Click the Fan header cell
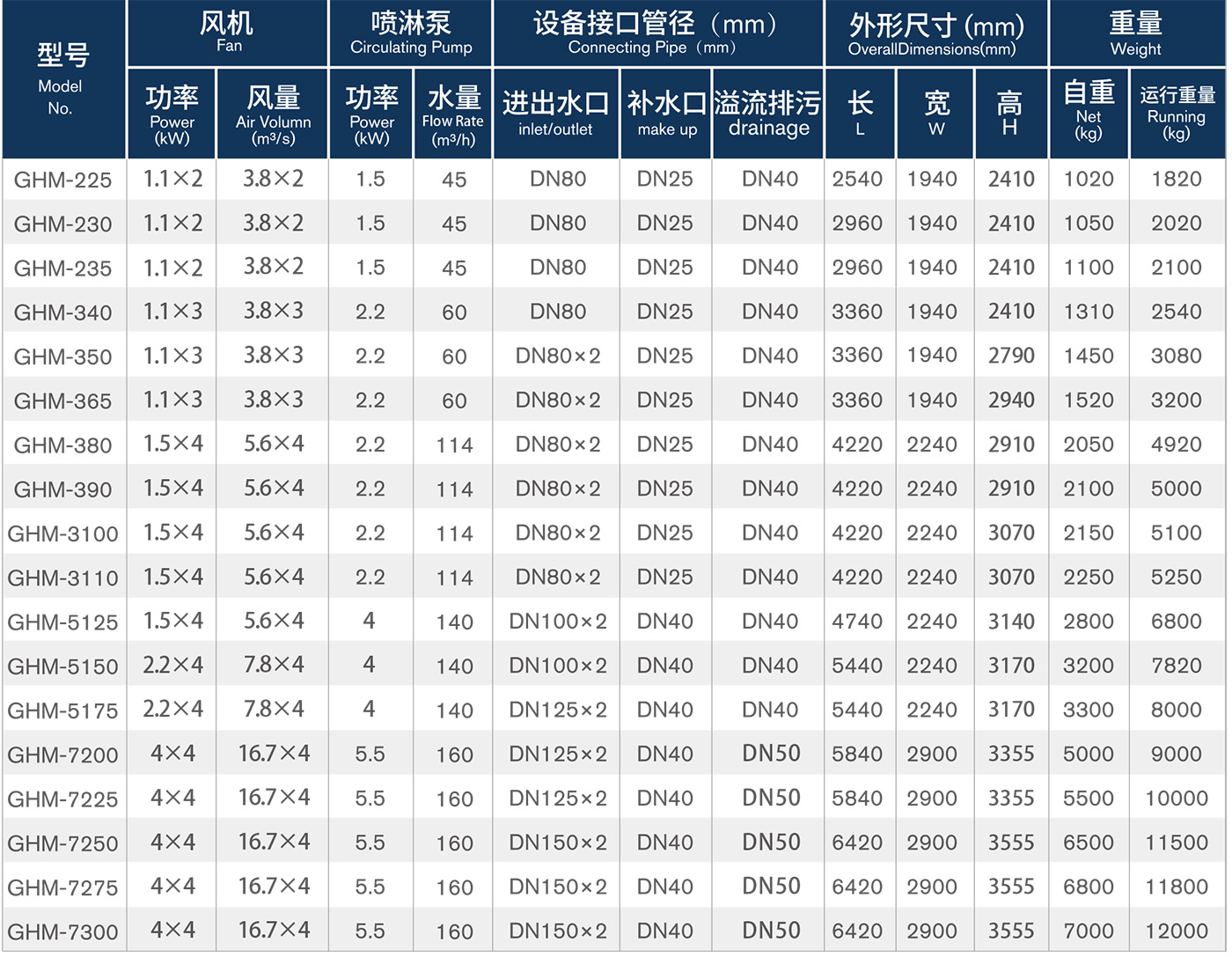 pyautogui.click(x=228, y=33)
